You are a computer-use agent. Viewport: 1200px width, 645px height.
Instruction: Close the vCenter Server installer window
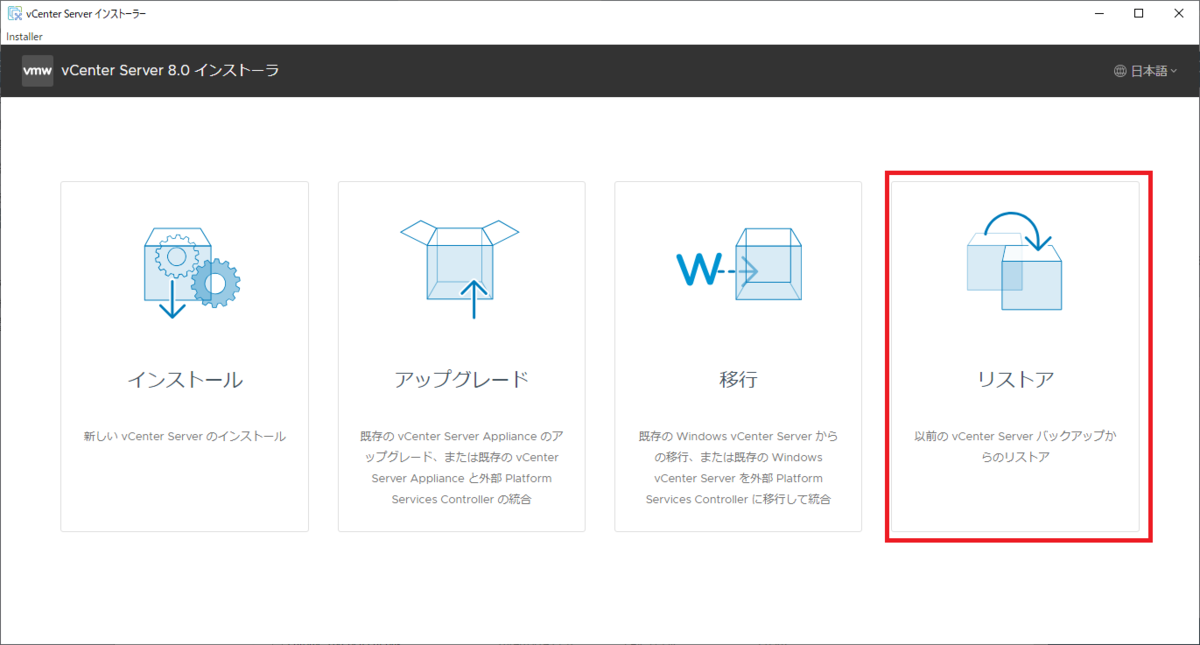[x=1180, y=14]
